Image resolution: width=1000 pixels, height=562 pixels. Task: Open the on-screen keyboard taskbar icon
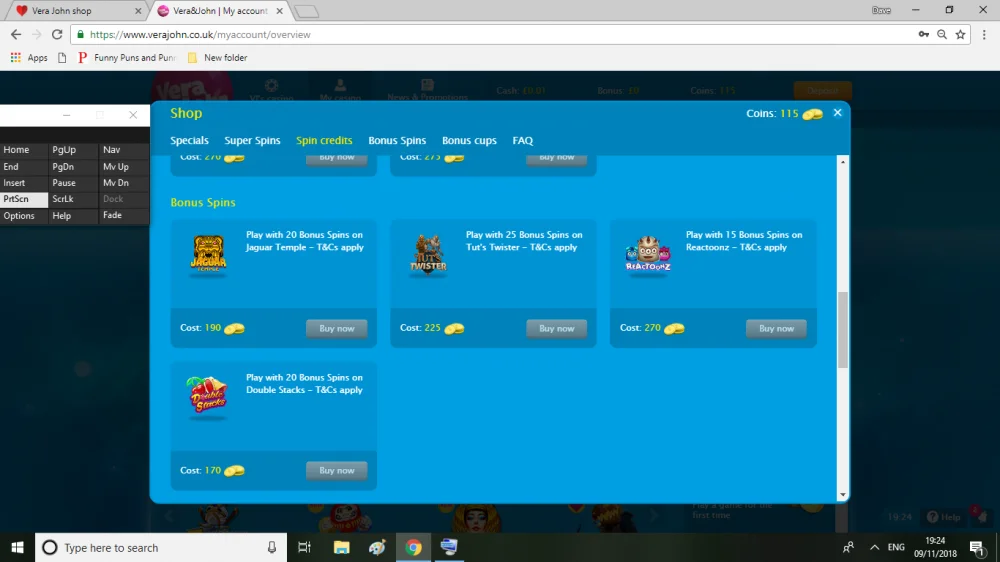tap(449, 547)
